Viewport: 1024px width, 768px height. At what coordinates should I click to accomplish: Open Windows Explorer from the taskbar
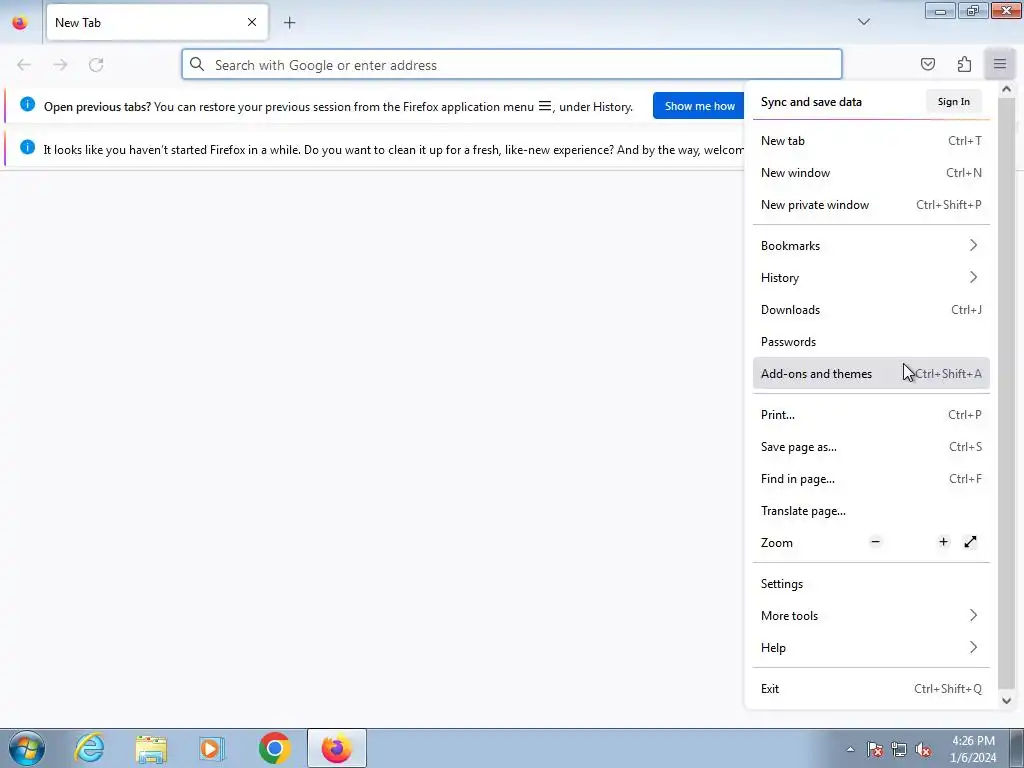(152, 748)
